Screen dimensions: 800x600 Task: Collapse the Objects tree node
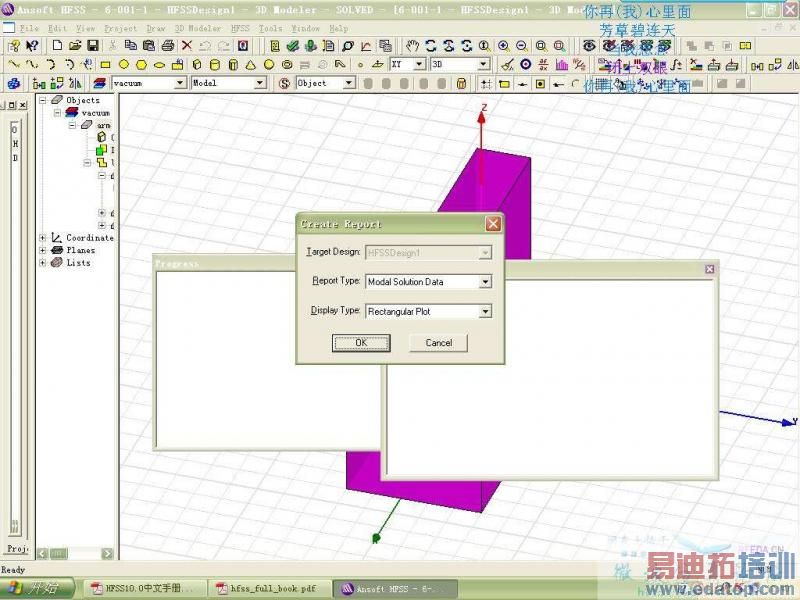[x=43, y=100]
